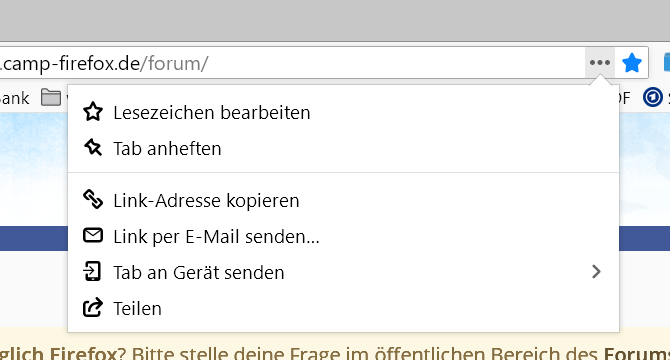Click the bookmark toolbar item ending in 'ank'

15,98
